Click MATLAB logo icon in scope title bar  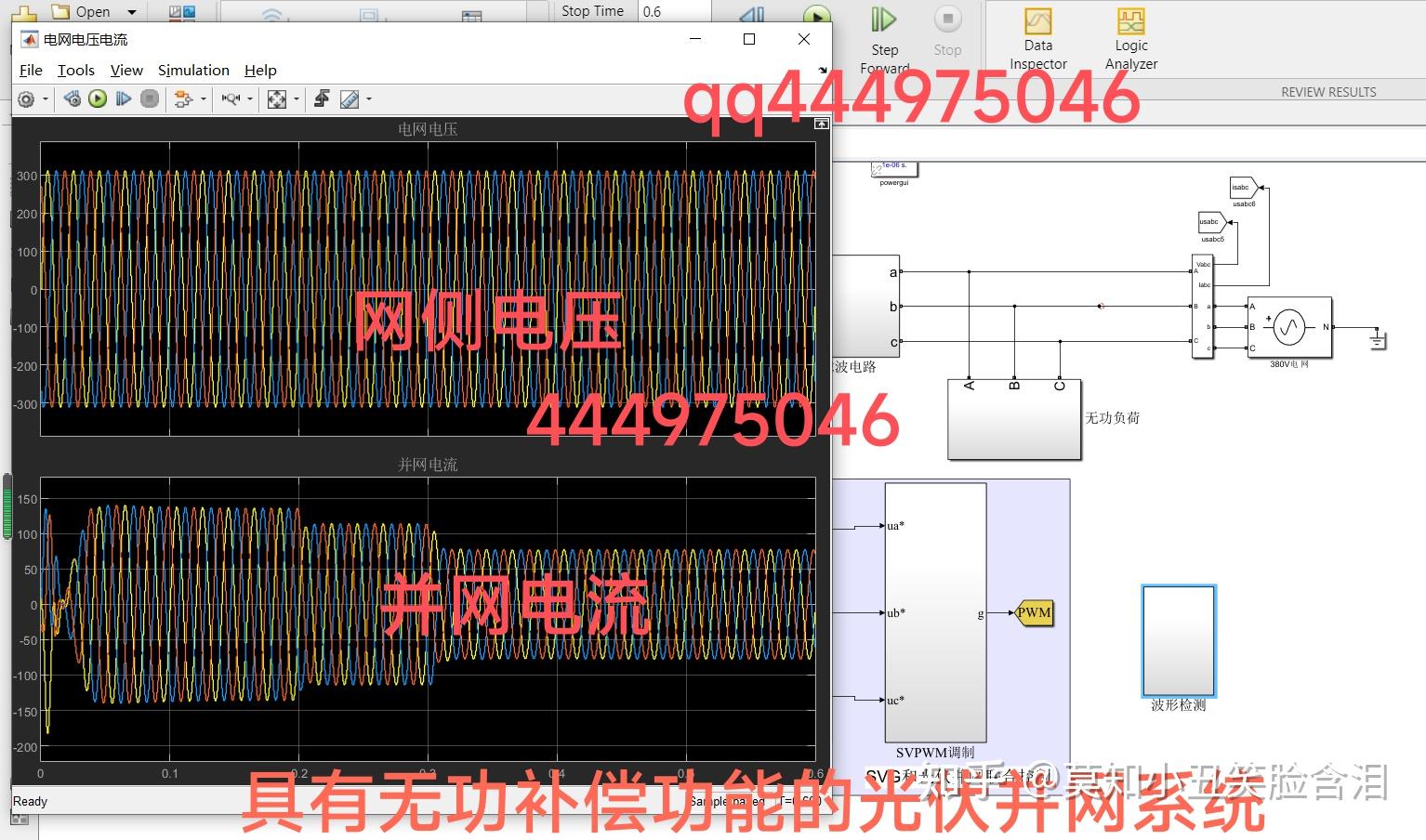point(29,39)
